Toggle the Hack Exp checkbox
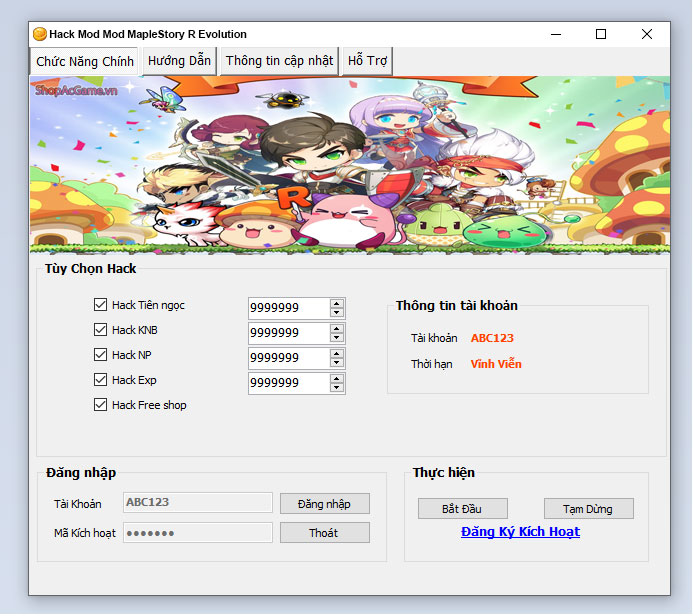Image resolution: width=693 pixels, height=616 pixels. point(100,380)
